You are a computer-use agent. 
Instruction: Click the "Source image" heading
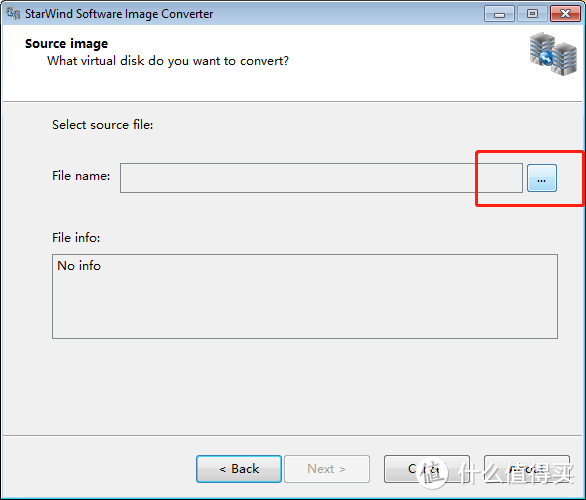tap(67, 44)
